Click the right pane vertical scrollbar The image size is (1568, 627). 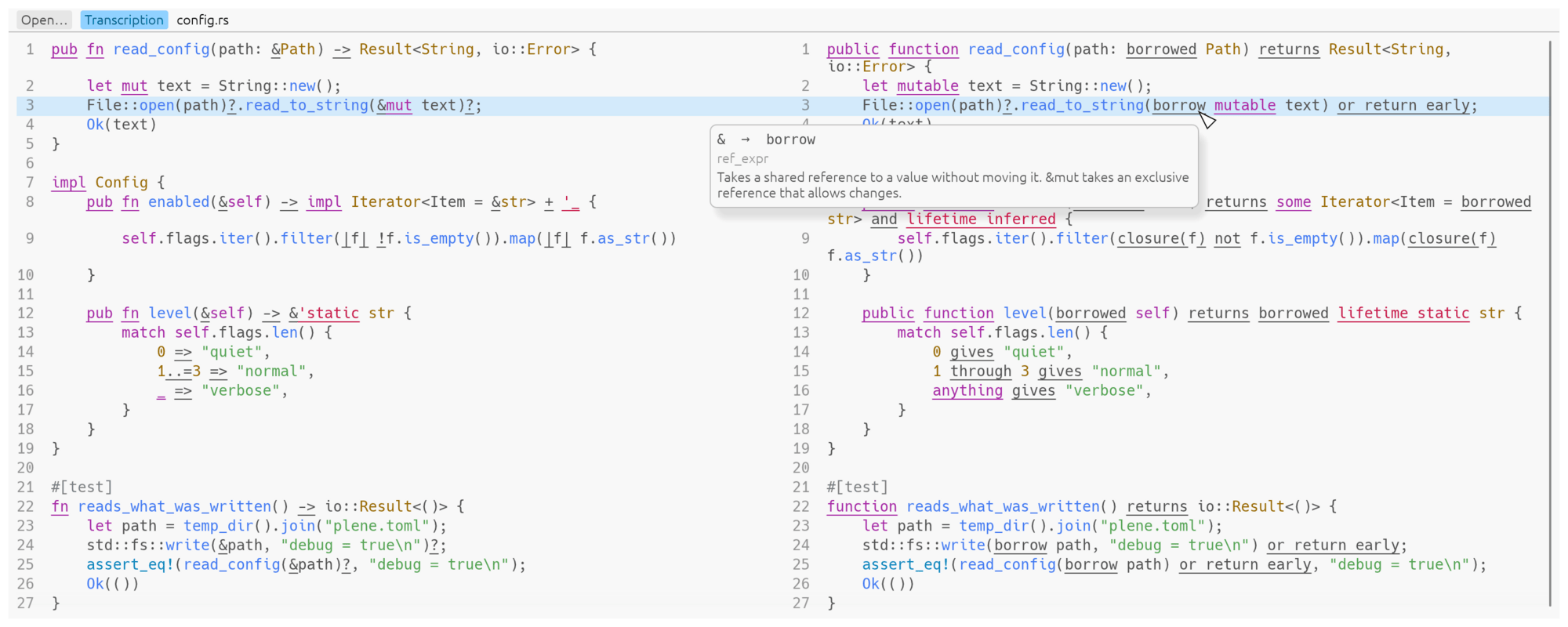click(1550, 323)
